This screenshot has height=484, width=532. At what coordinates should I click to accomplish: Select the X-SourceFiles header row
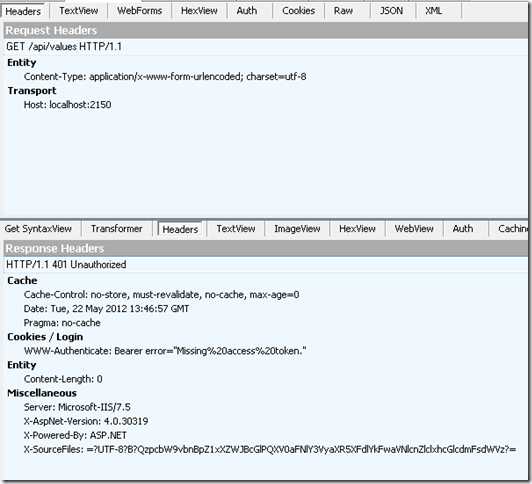click(x=270, y=450)
